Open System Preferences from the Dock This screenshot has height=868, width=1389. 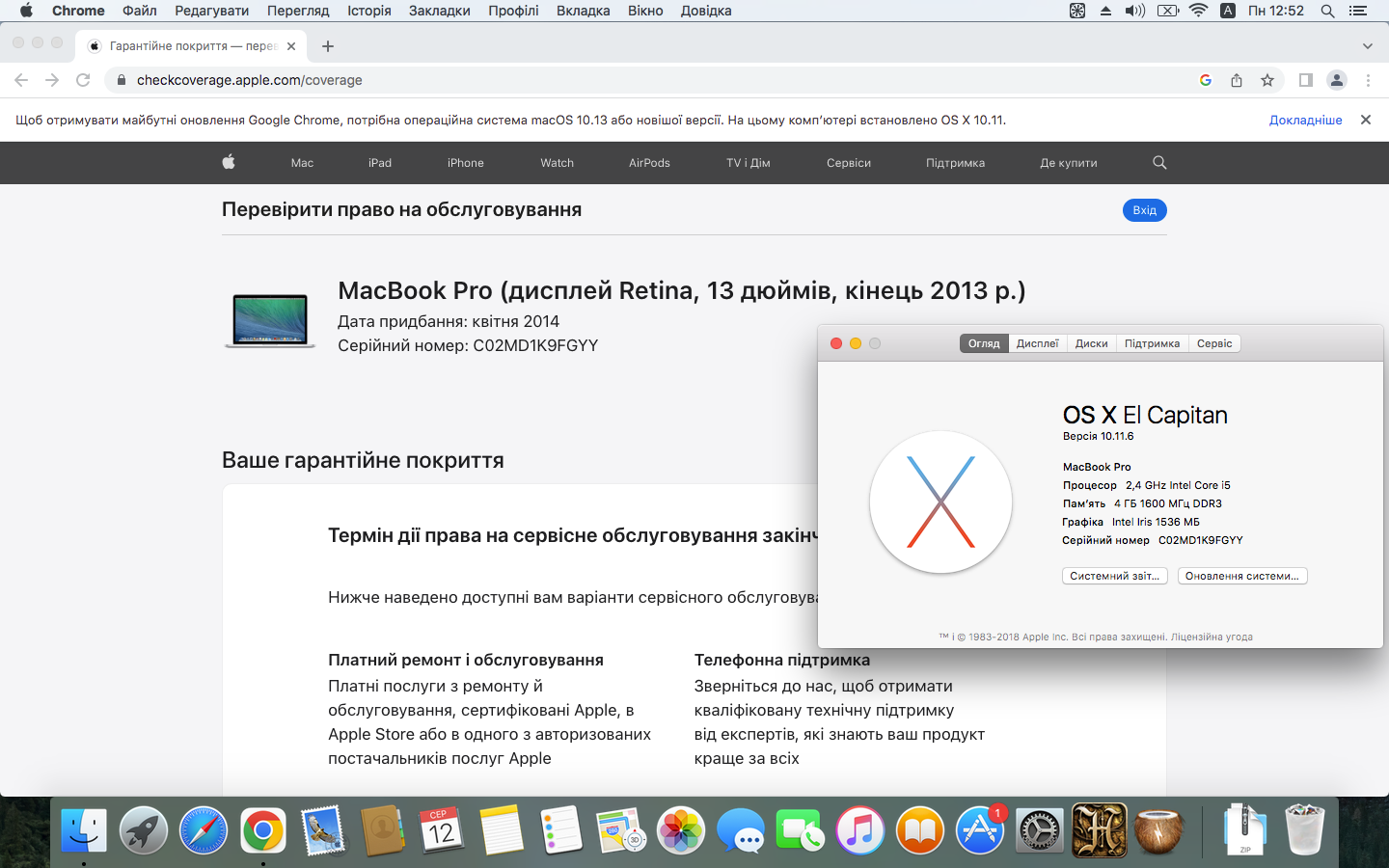pos(1040,830)
